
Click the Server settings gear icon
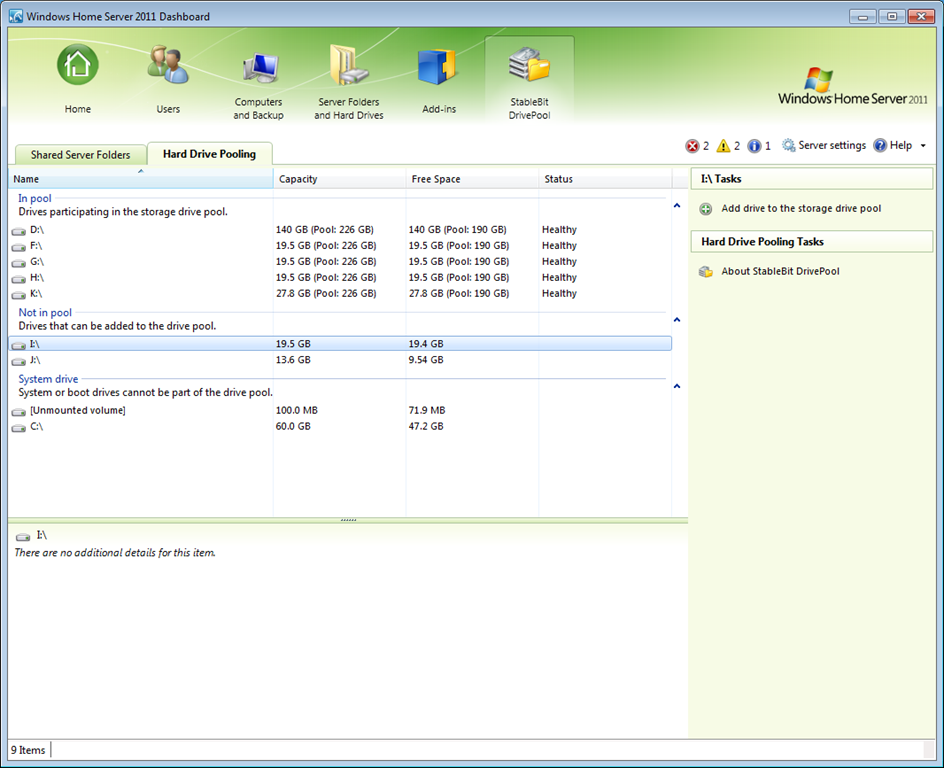tap(788, 145)
